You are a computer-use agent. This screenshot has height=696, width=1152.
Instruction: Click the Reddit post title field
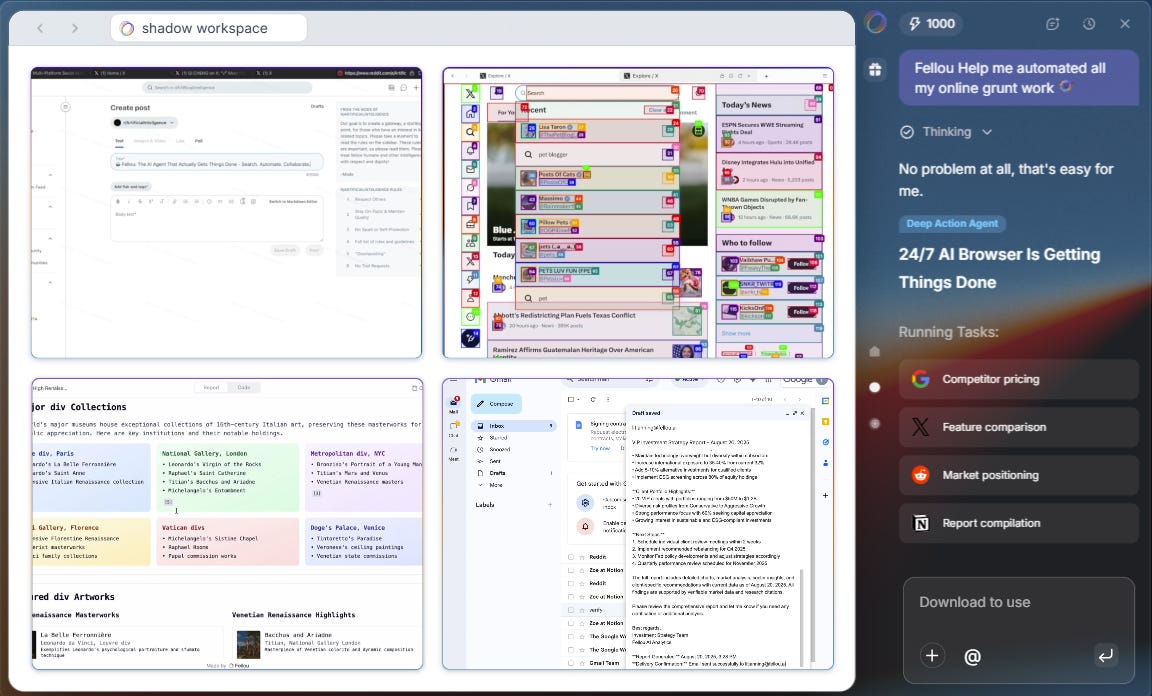[x=217, y=162]
